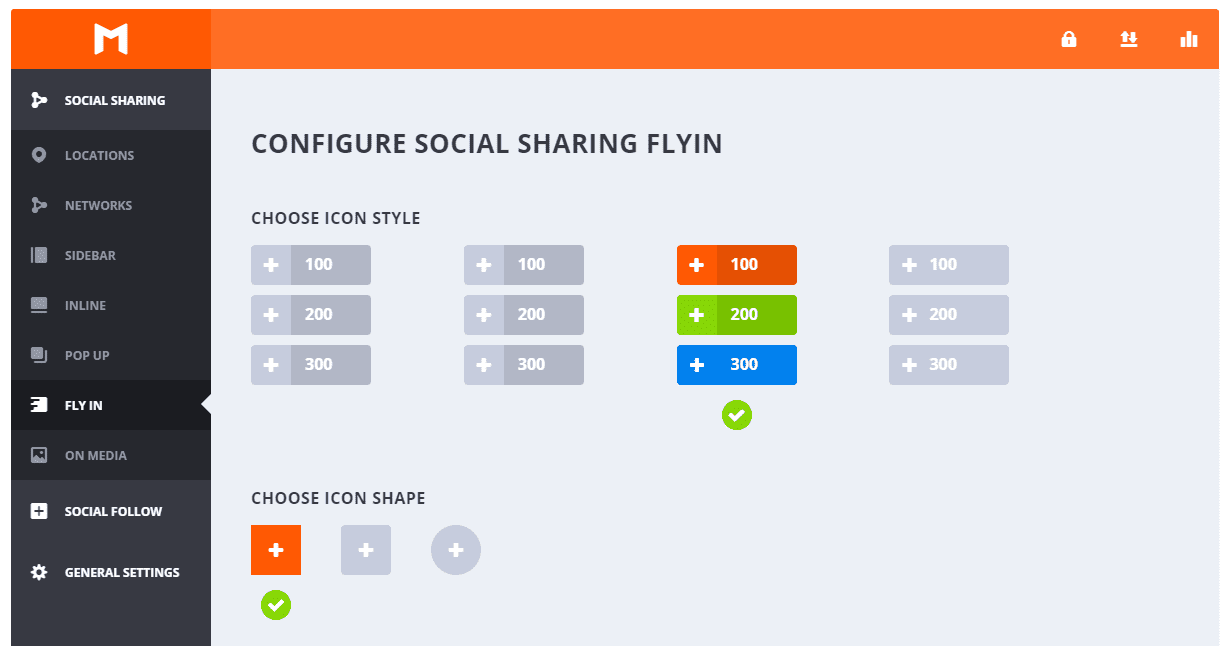Viewport: 1232px width, 646px height.
Task: Click the lock icon in header
Action: coord(1069,39)
